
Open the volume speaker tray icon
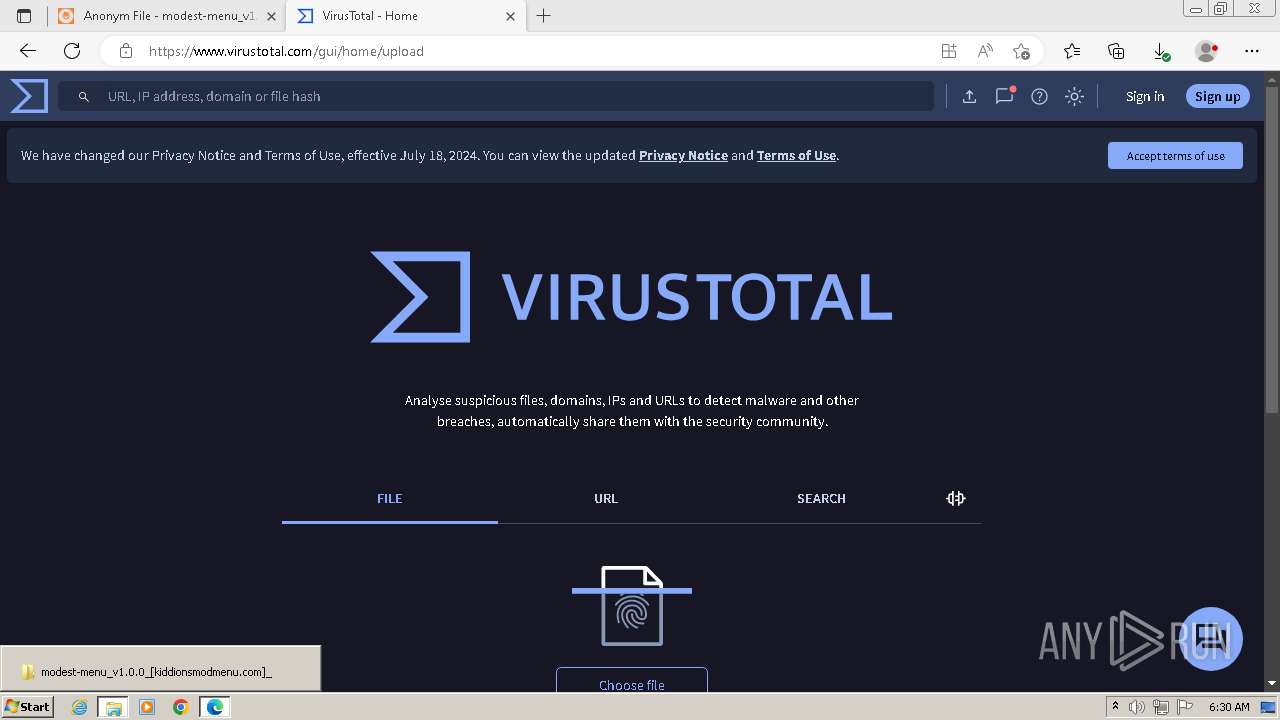tap(1137, 707)
